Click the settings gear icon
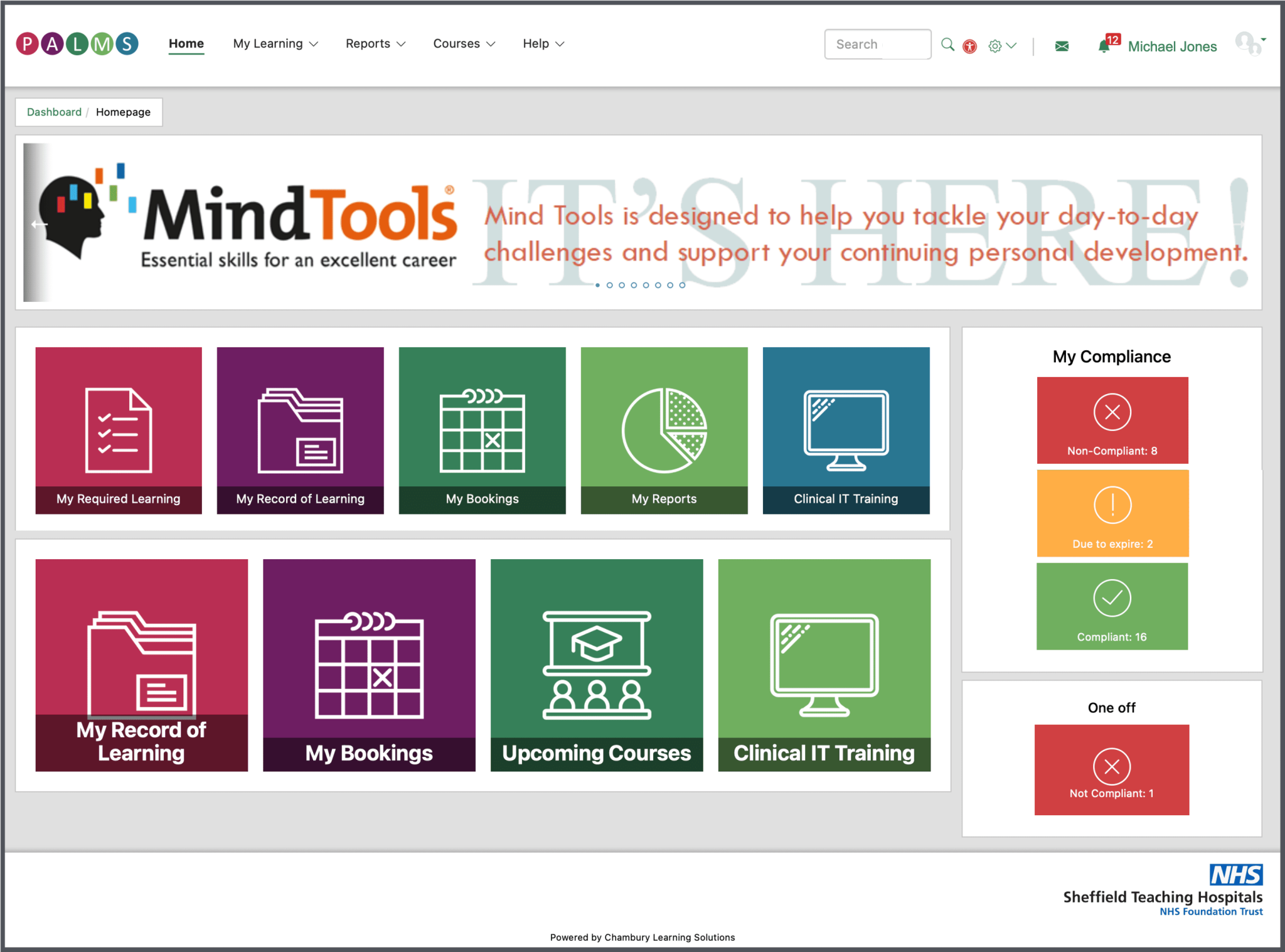The height and width of the screenshot is (952, 1285). pos(994,46)
